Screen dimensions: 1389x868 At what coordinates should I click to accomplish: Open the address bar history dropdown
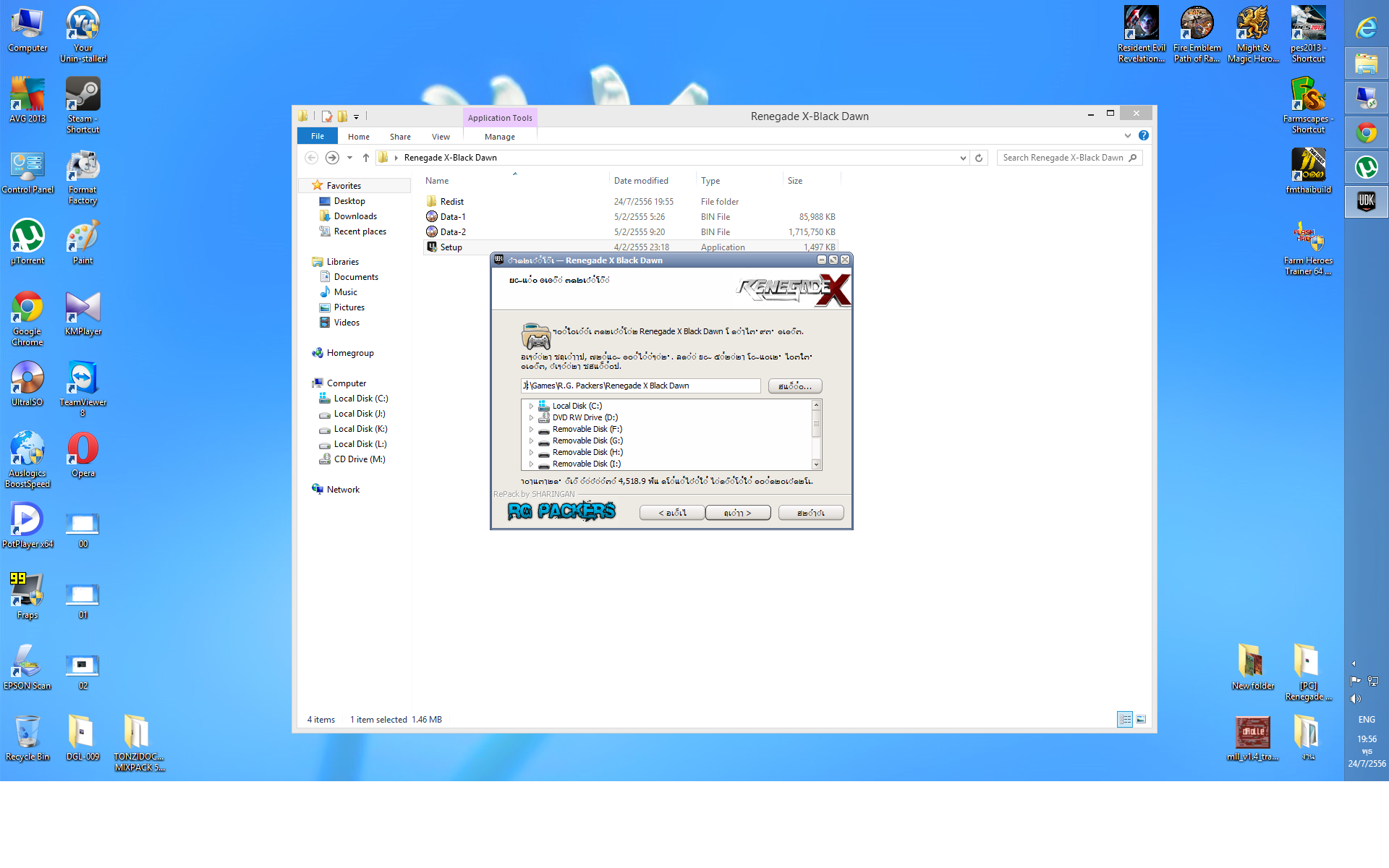pyautogui.click(x=962, y=158)
